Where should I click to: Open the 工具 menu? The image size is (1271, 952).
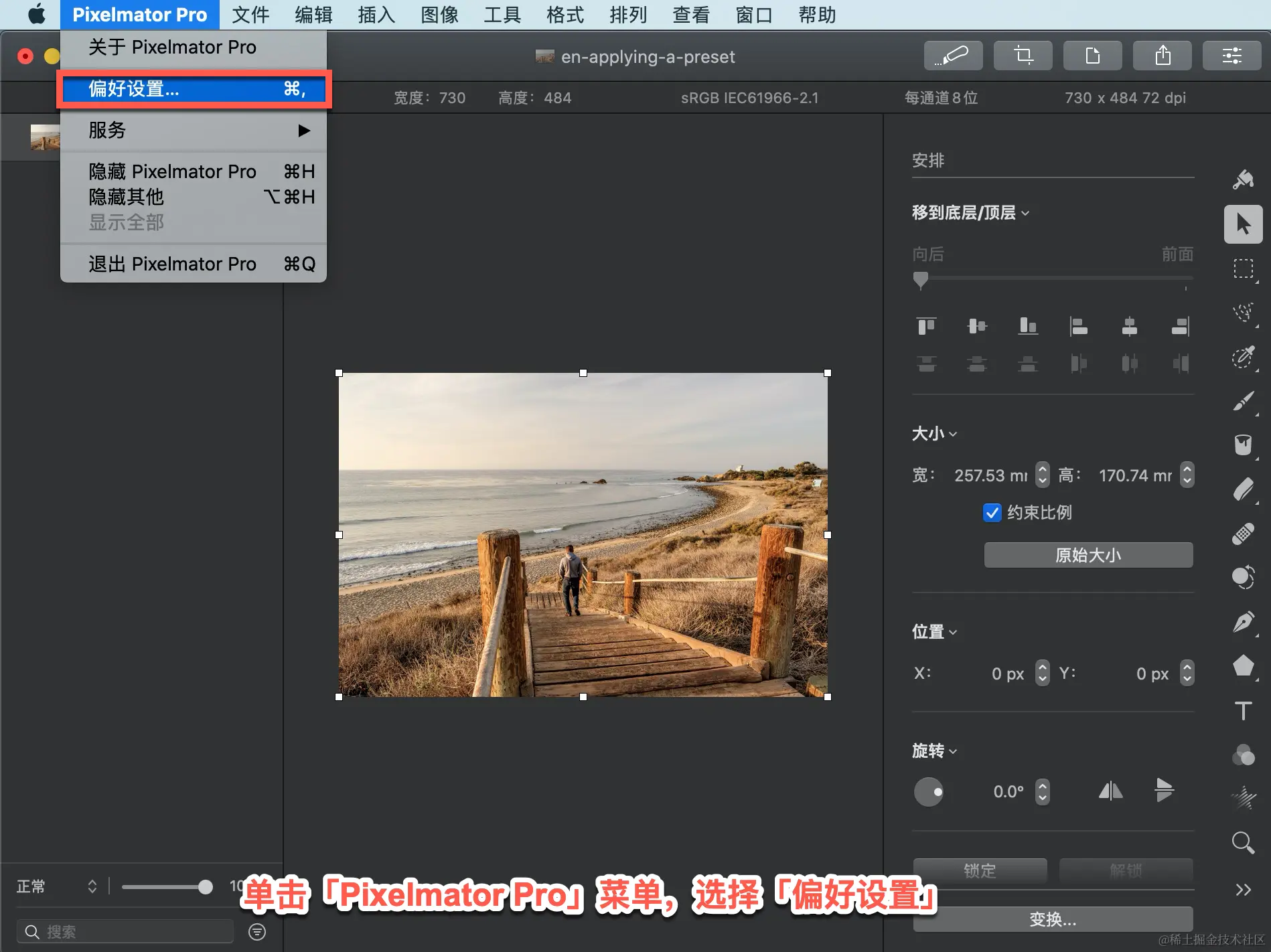click(502, 15)
